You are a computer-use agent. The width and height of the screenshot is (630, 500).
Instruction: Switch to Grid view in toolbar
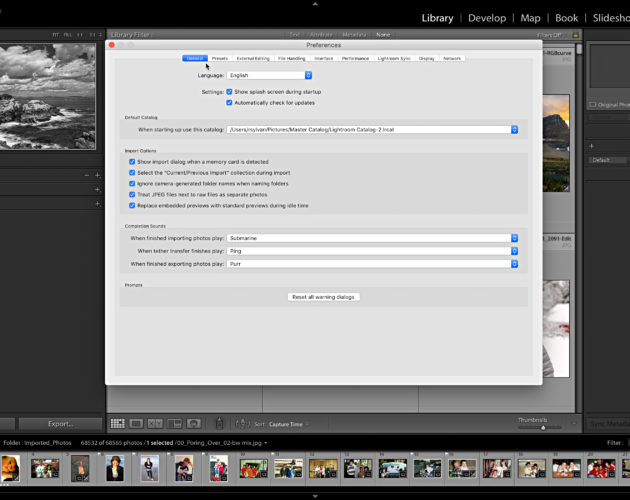[117, 424]
